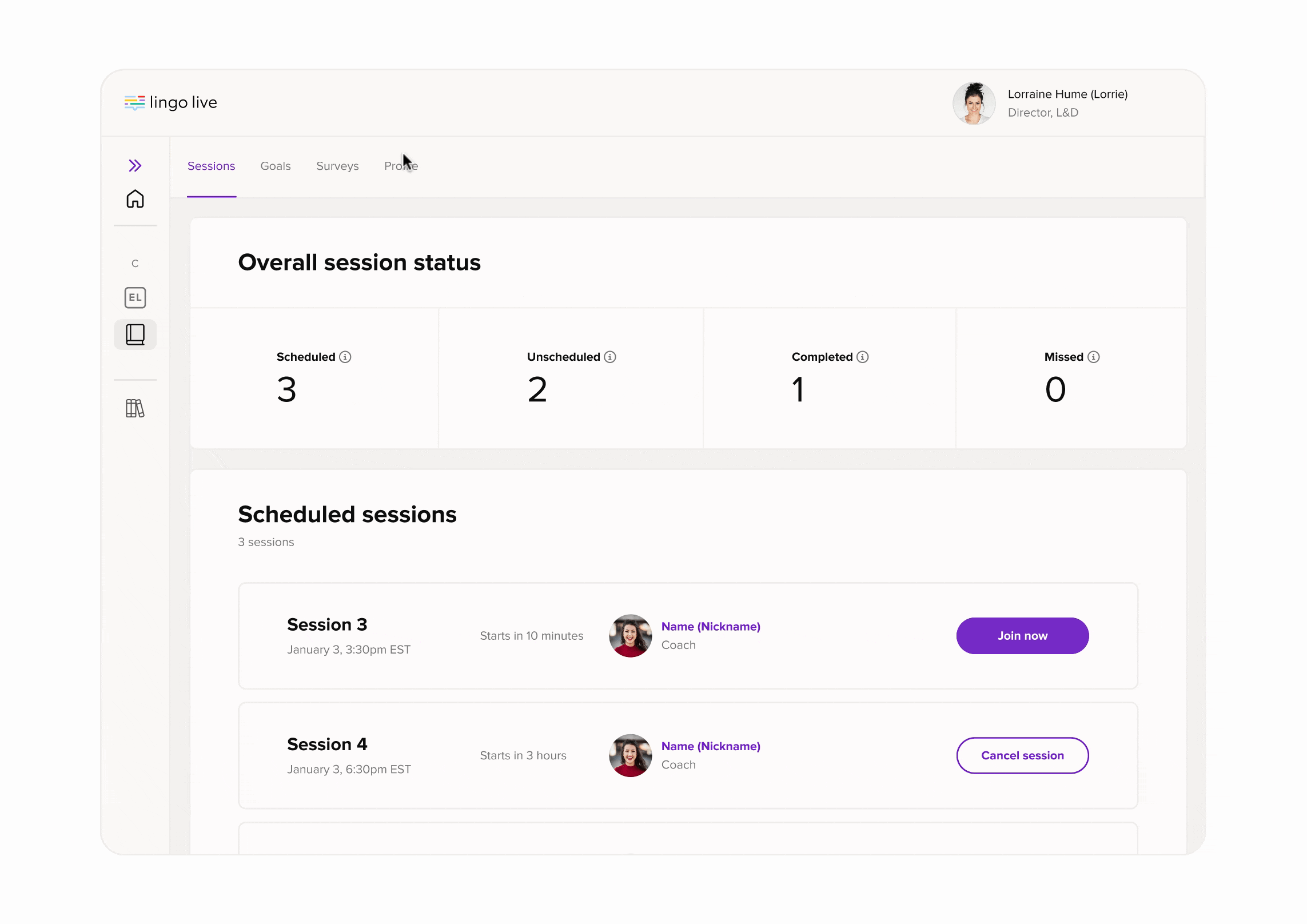The image size is (1307, 924).
Task: Go to the Home icon in sidebar
Action: [x=135, y=199]
